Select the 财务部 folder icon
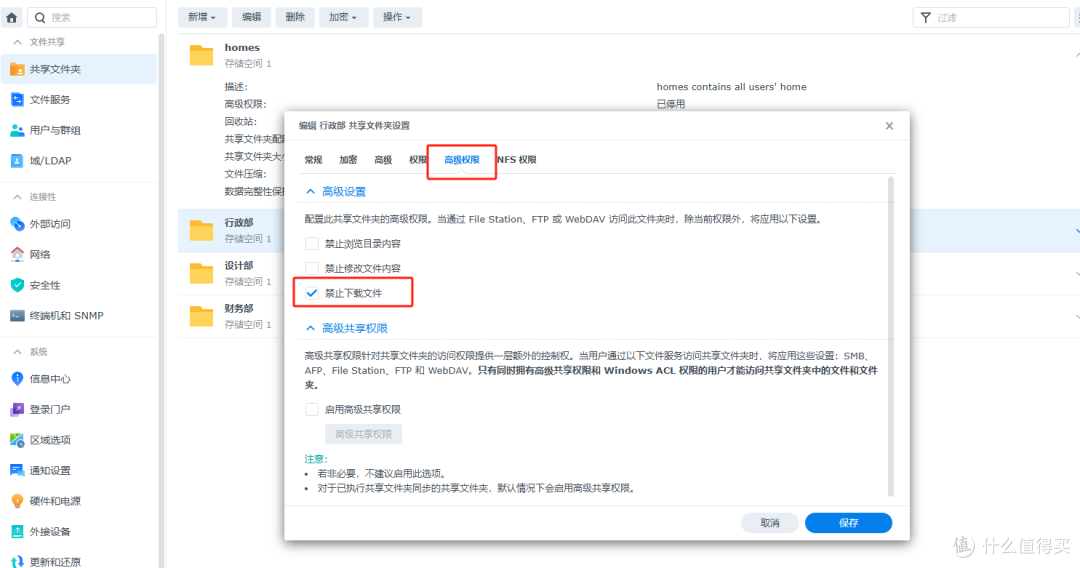Viewport: 1080px width, 568px height. (201, 316)
